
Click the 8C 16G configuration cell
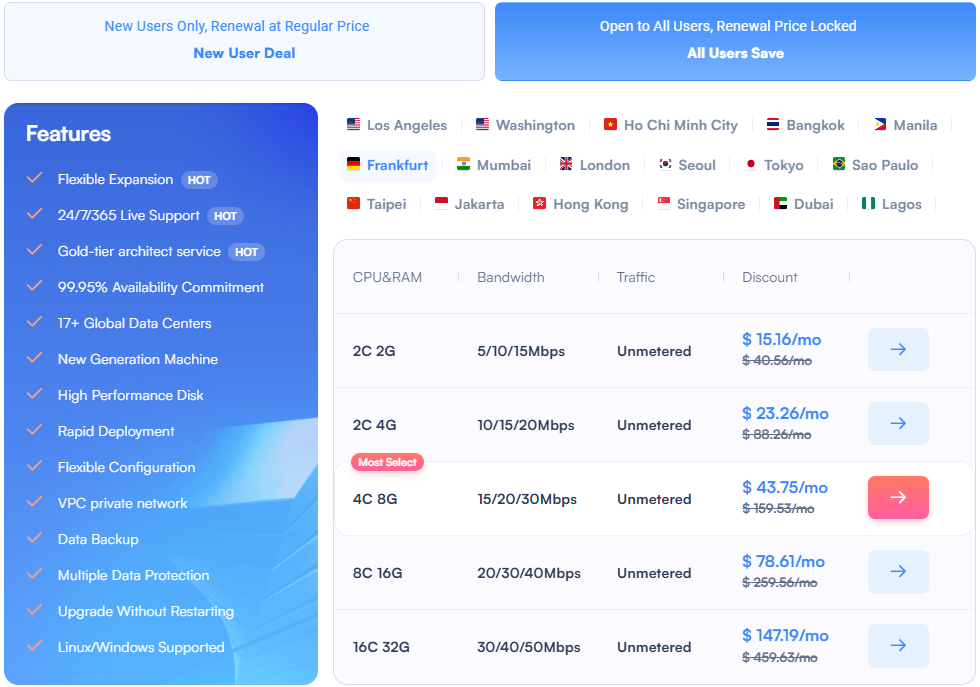pyautogui.click(x=378, y=573)
